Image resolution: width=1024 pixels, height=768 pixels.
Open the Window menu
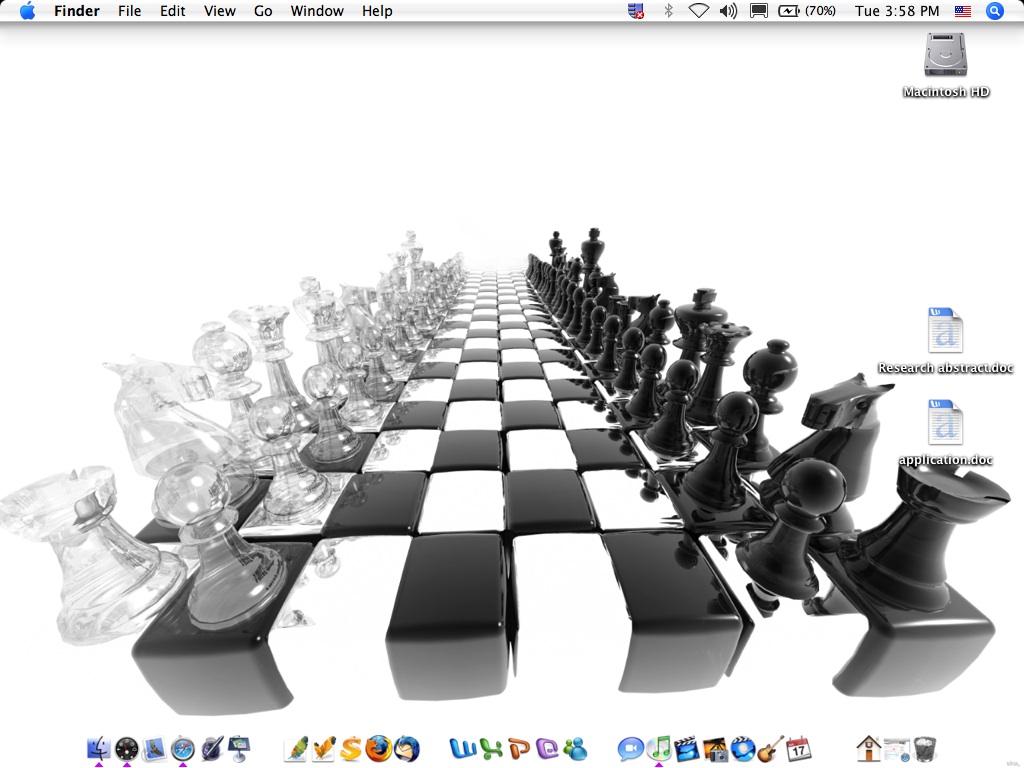click(x=317, y=10)
